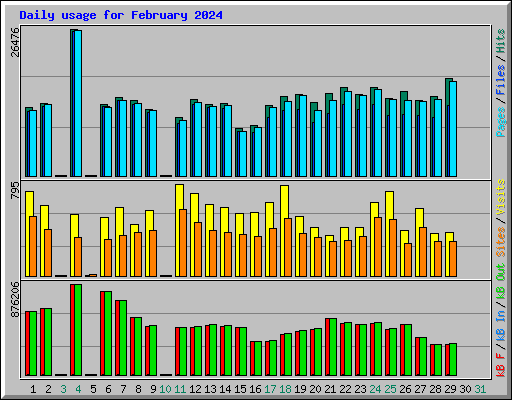Click green weekend day label 18

[x=285, y=389]
